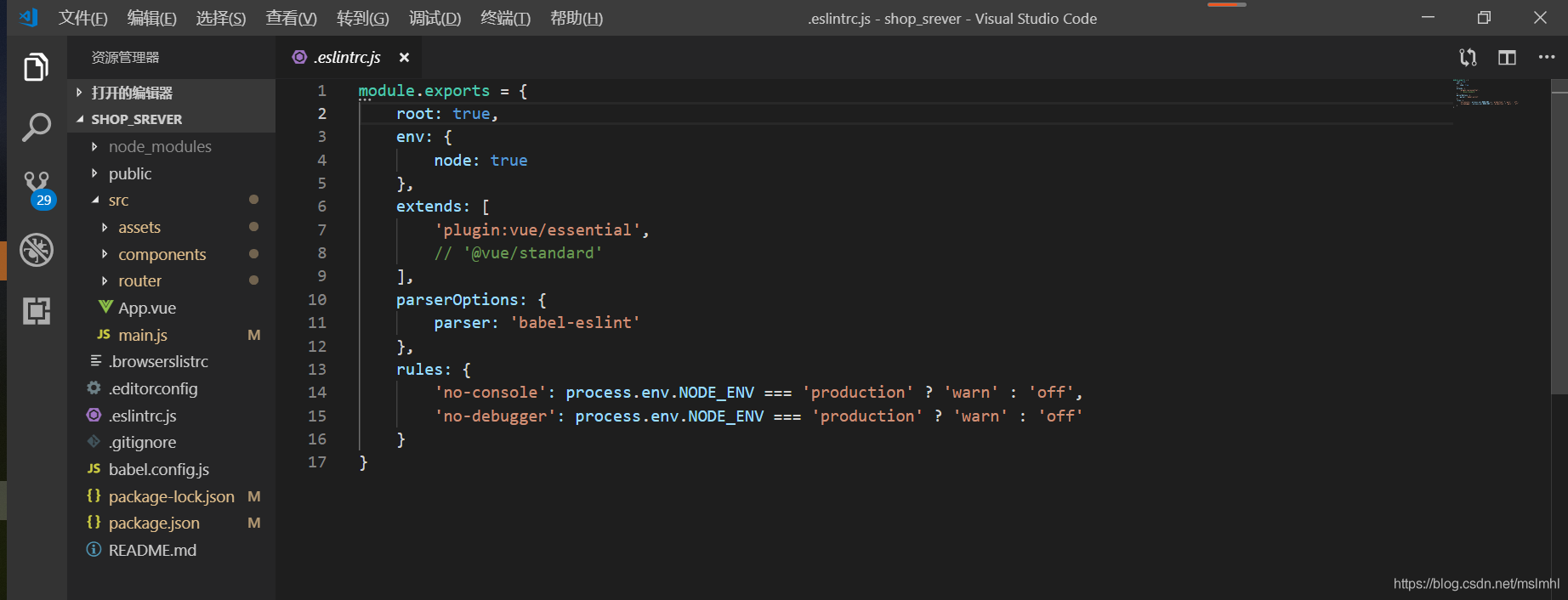Viewport: 1568px width, 600px height.
Task: Open .editorconfig in the explorer
Action: coord(153,388)
